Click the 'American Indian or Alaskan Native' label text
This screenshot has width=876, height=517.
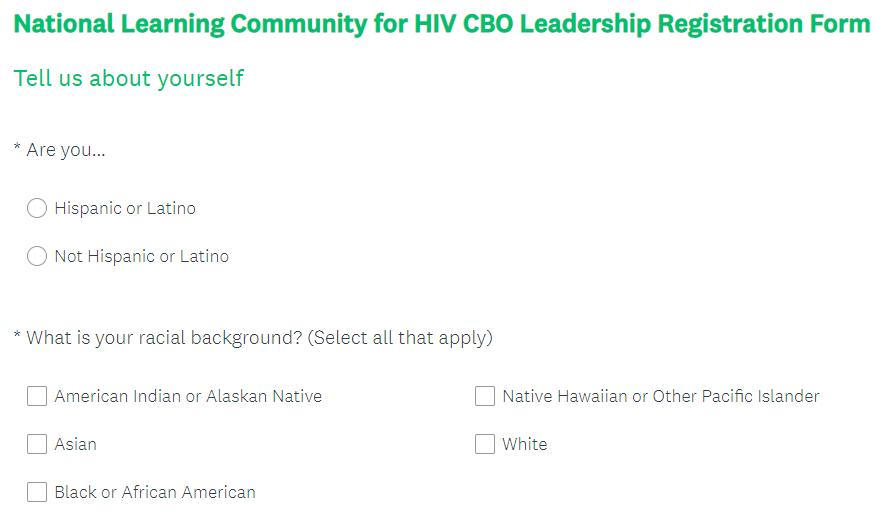(188, 396)
